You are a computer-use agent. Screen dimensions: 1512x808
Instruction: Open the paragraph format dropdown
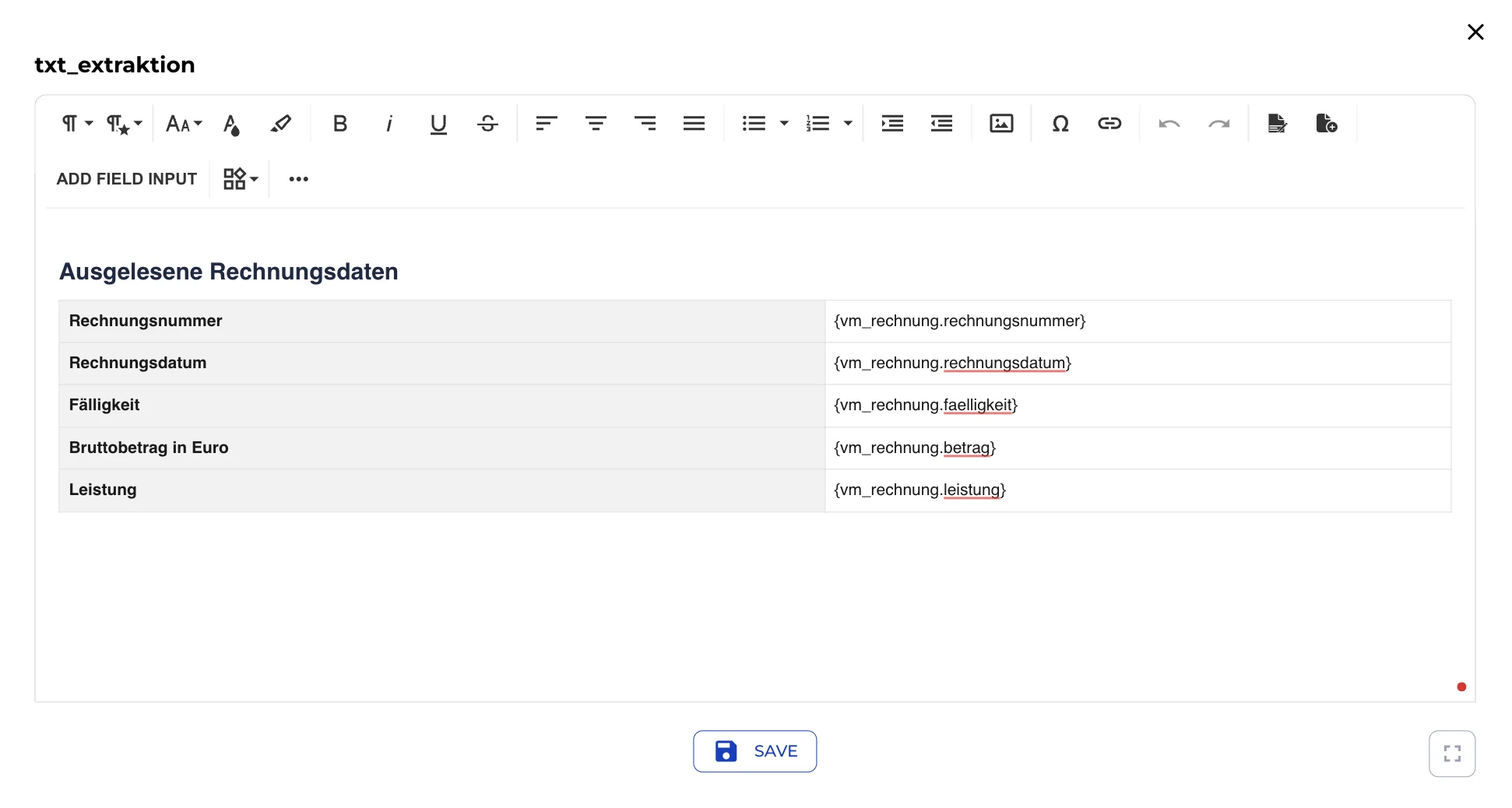(77, 123)
